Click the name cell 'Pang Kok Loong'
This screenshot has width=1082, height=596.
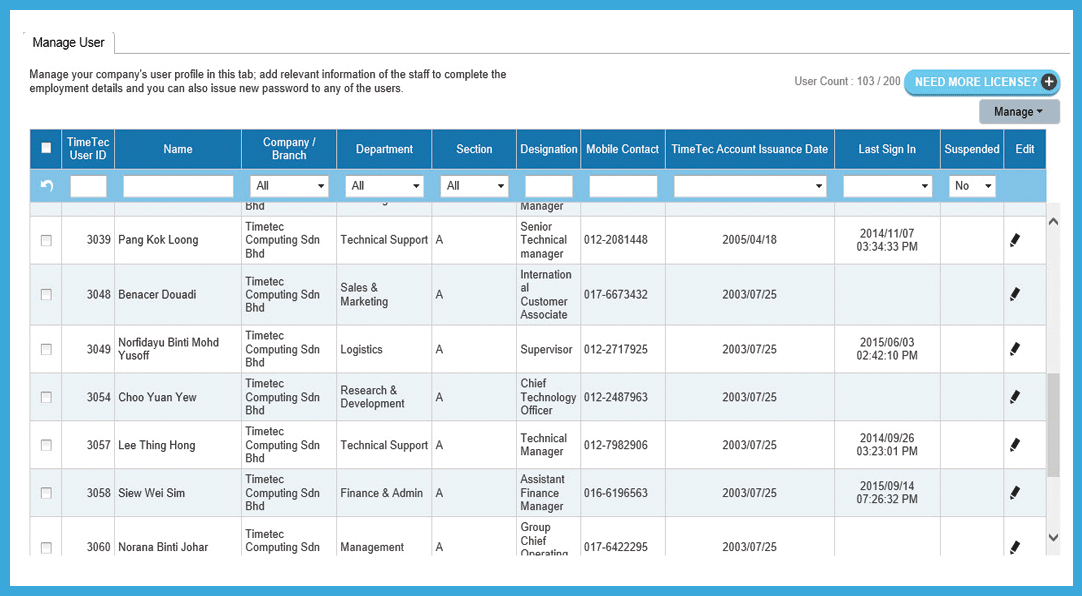click(x=158, y=240)
